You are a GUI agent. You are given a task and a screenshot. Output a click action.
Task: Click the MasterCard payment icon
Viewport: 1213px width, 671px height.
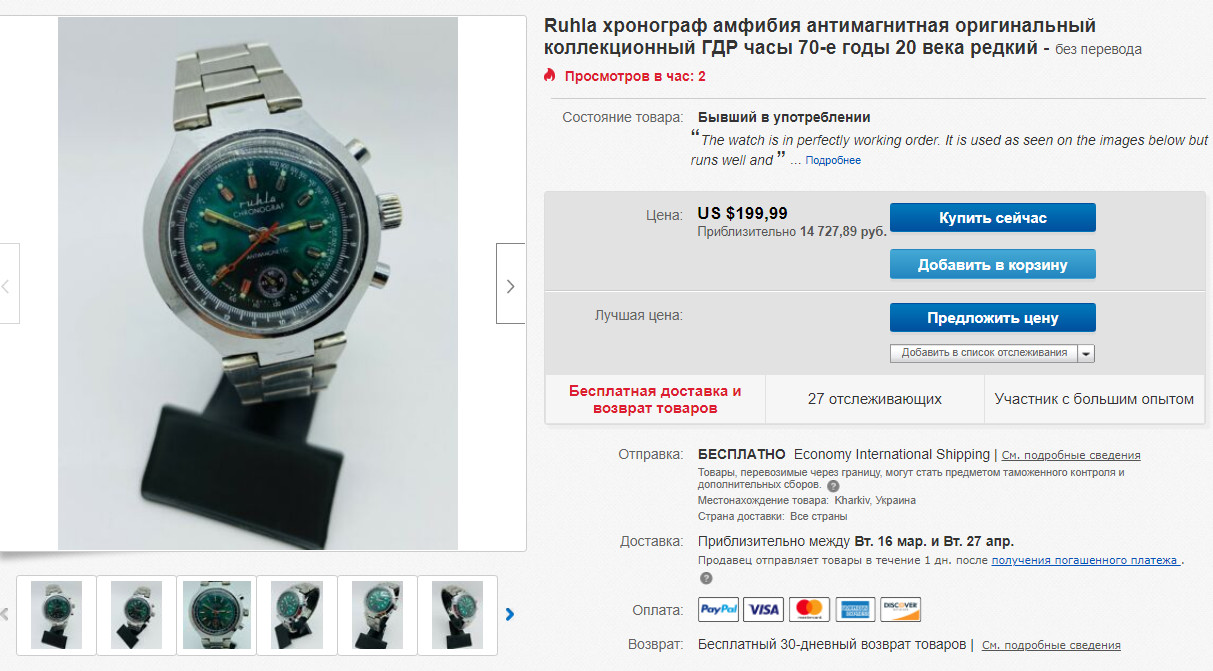tap(810, 609)
